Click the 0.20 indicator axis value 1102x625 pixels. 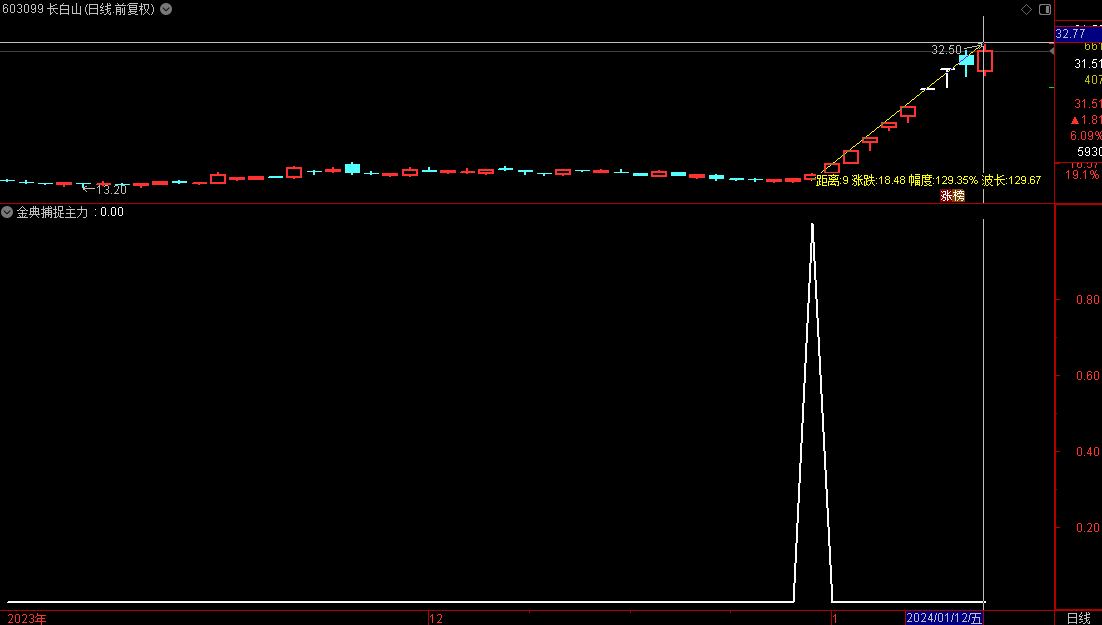tap(1087, 527)
